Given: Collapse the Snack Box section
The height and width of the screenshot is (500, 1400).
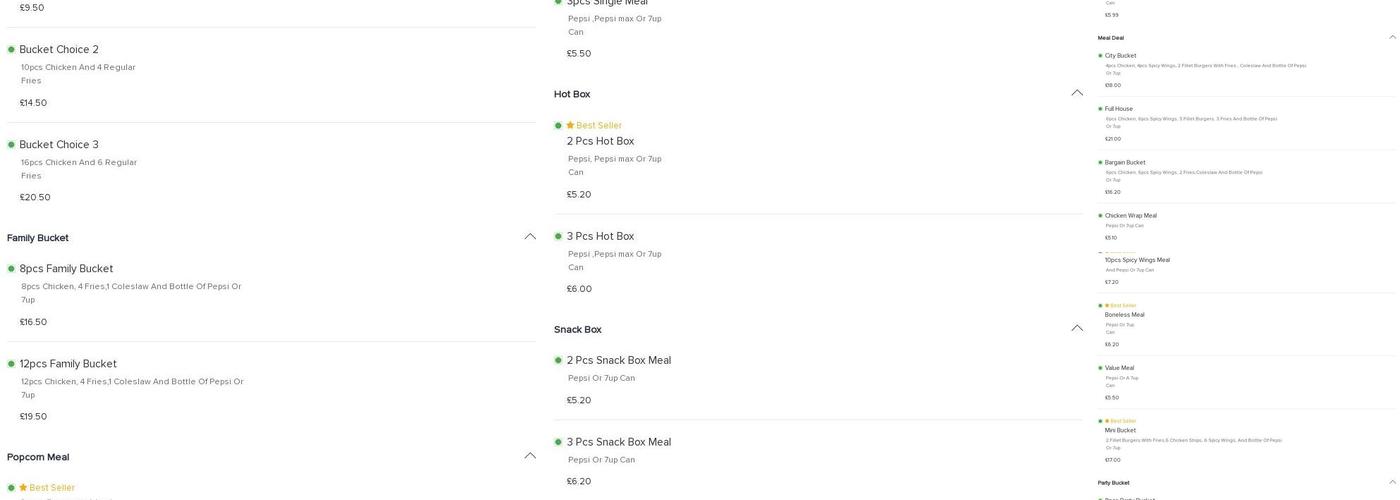Looking at the screenshot, I should [1077, 328].
